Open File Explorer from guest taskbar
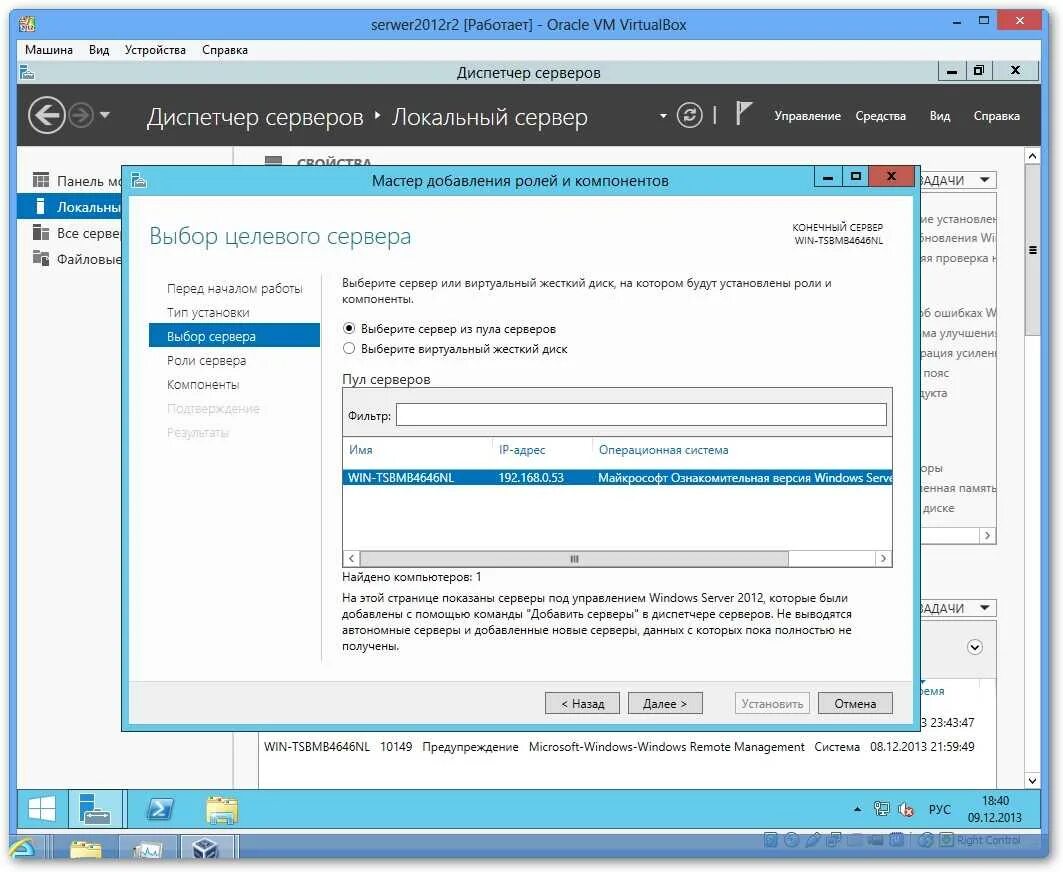1063x872 pixels. pyautogui.click(x=222, y=810)
